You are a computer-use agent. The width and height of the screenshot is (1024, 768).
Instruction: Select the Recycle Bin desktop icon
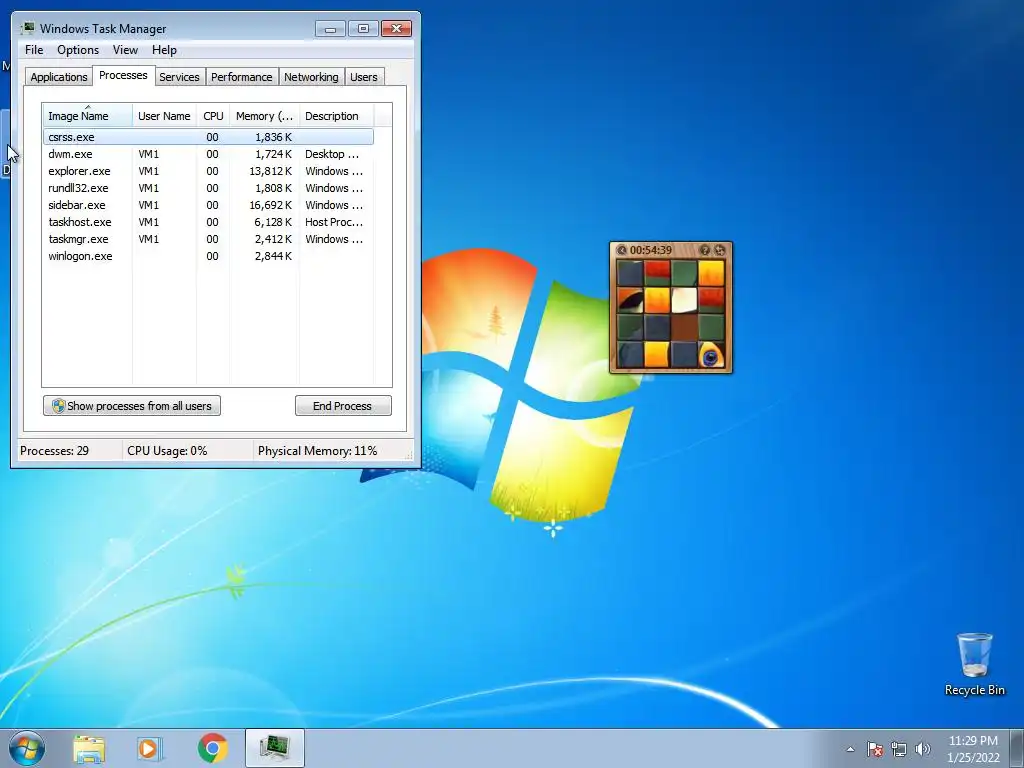tap(974, 664)
